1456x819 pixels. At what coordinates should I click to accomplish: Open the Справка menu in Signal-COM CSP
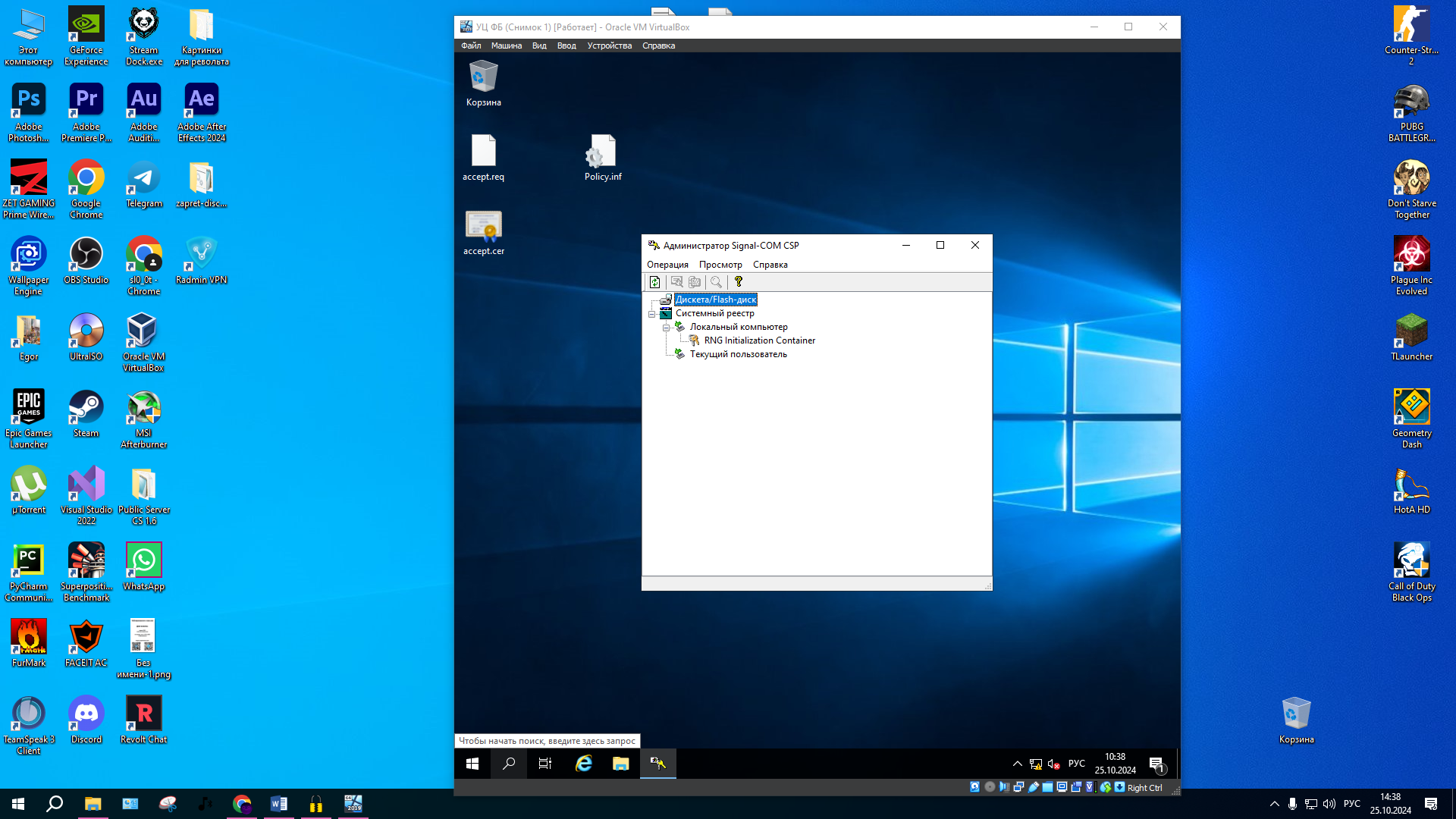pos(770,265)
